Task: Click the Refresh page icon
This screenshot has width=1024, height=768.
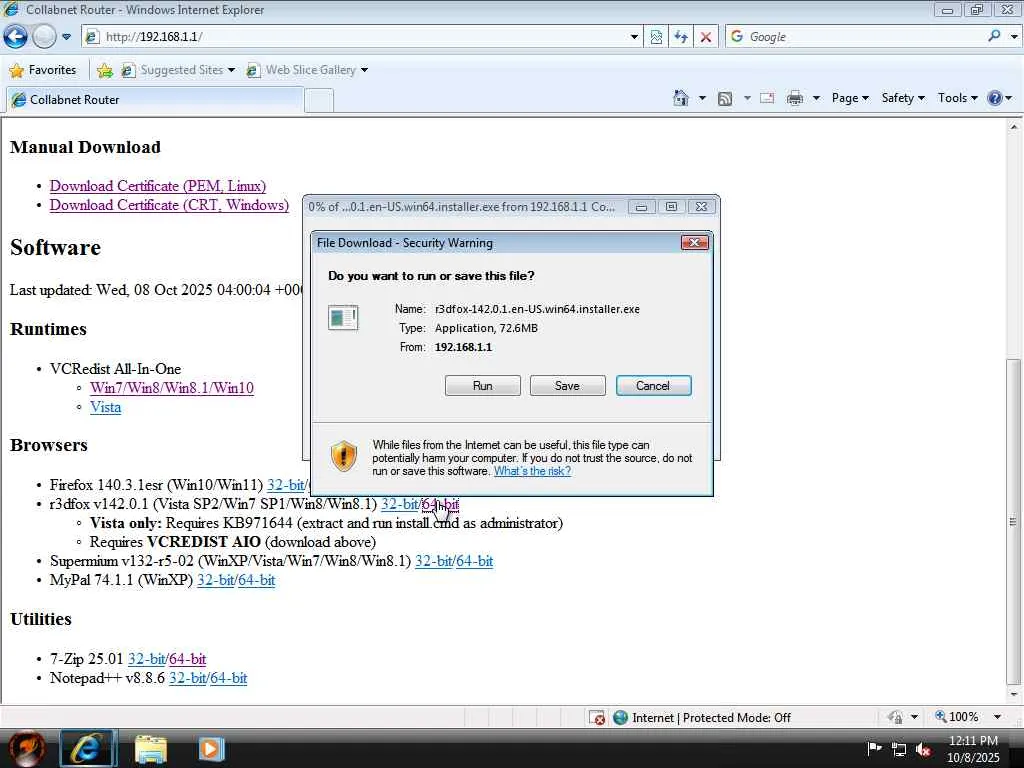Action: pyautogui.click(x=681, y=37)
